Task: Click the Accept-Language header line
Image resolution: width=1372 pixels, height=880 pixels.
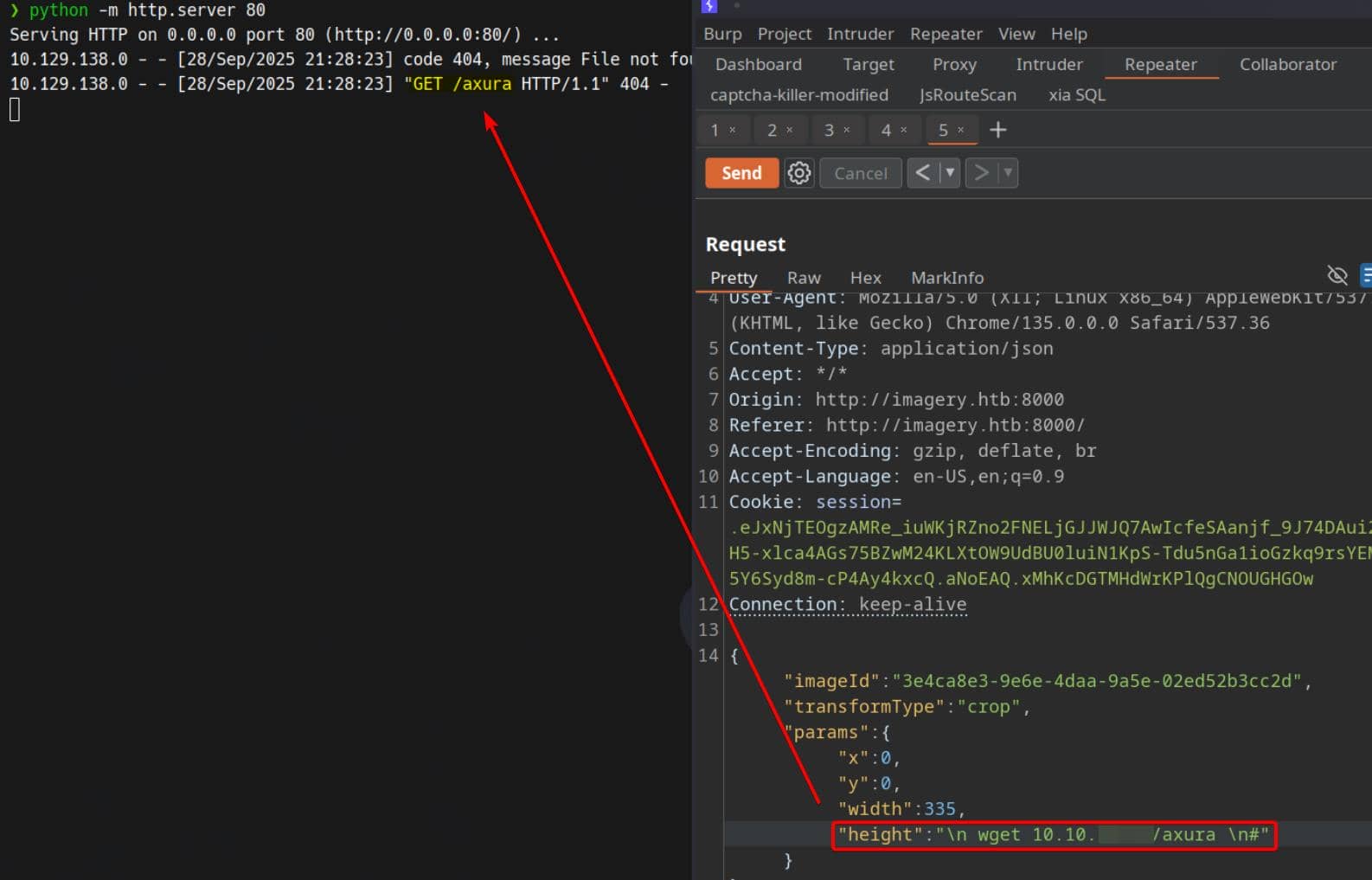Action: [896, 477]
